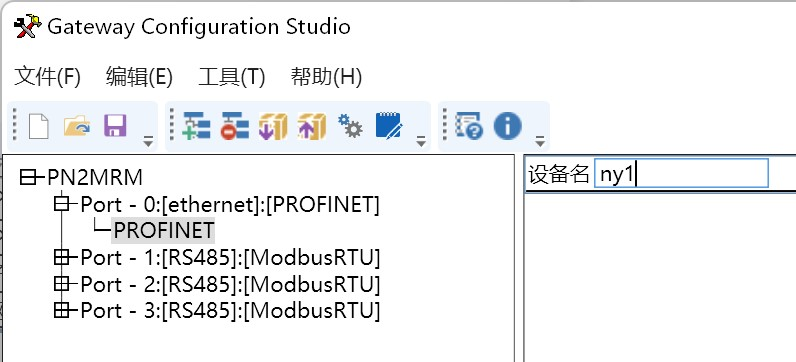The height and width of the screenshot is (362, 796).
Task: Collapse the PN2MRM root node
Action: [x=28, y=178]
